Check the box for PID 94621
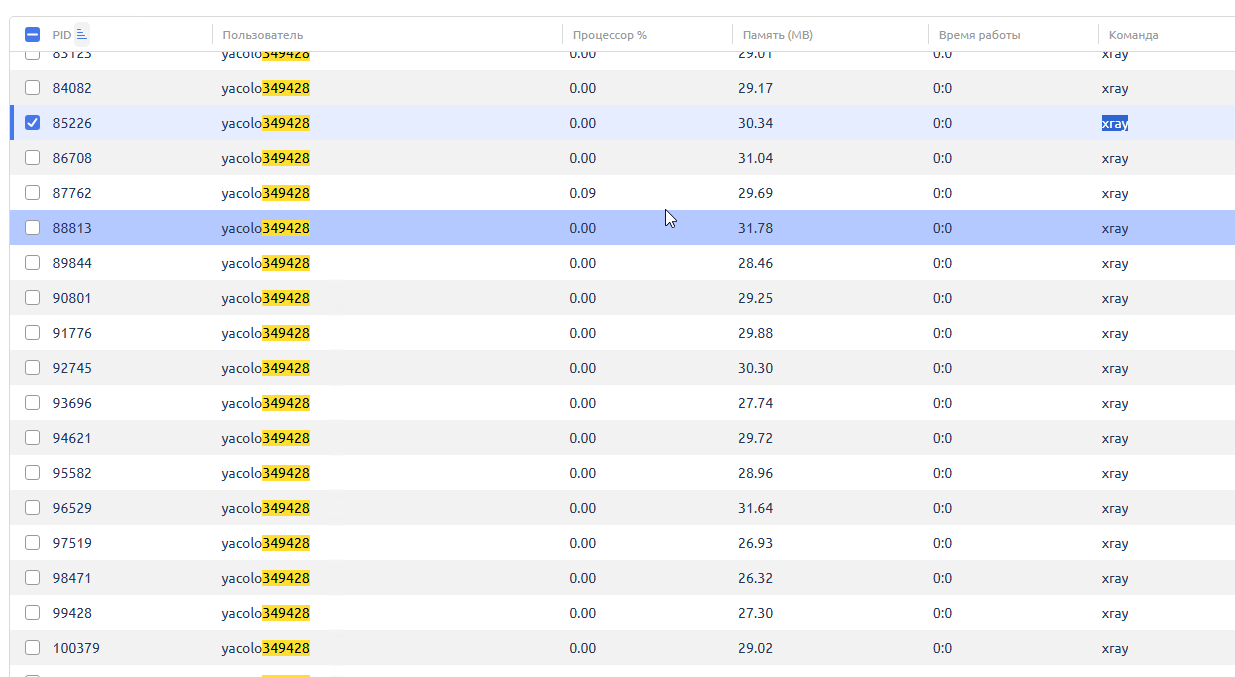 [32, 438]
